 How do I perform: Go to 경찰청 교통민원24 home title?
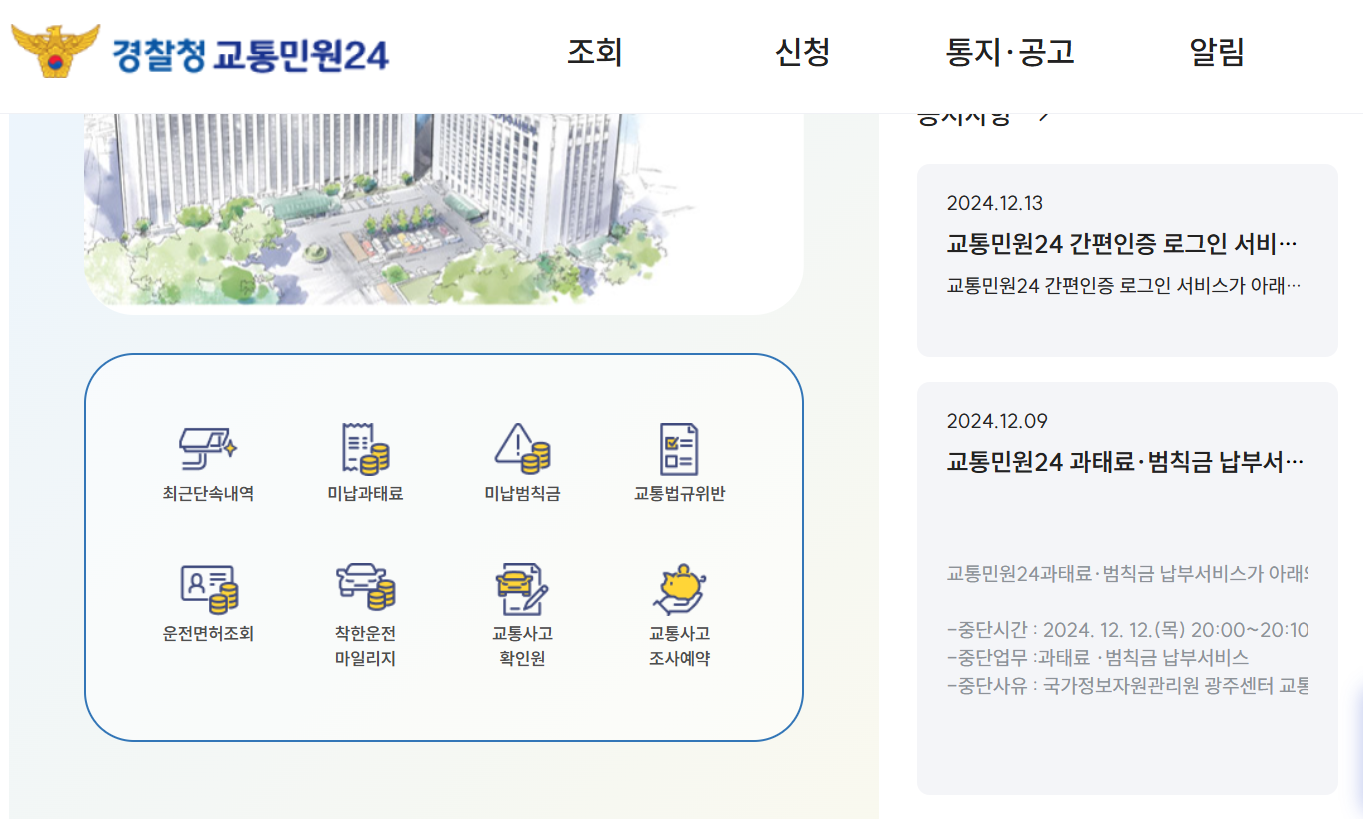click(250, 55)
